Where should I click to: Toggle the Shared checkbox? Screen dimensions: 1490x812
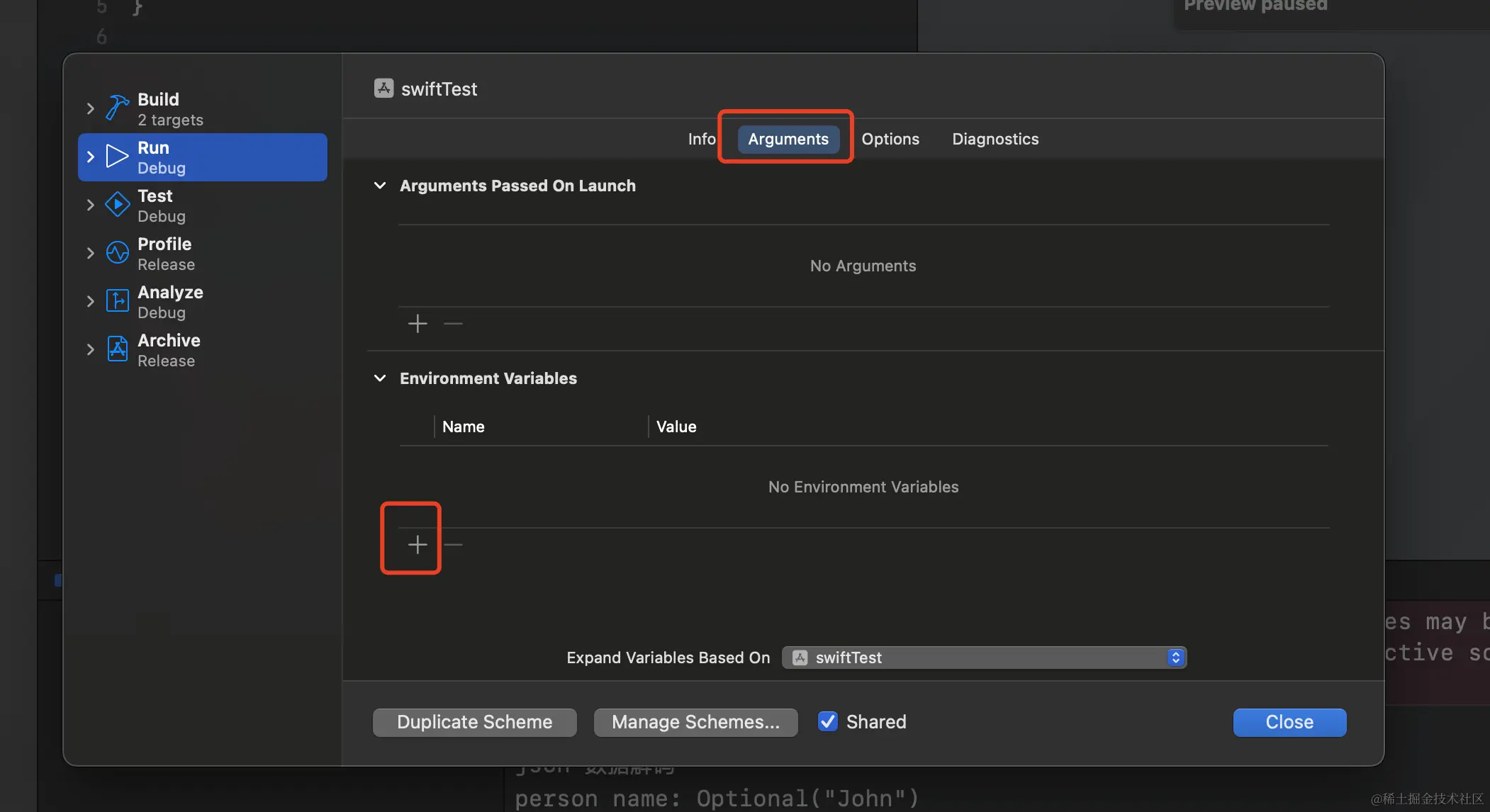point(827,721)
